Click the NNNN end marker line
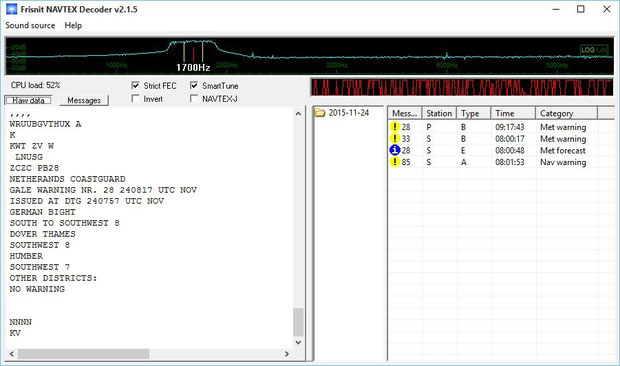The height and width of the screenshot is (366, 620). [x=21, y=322]
